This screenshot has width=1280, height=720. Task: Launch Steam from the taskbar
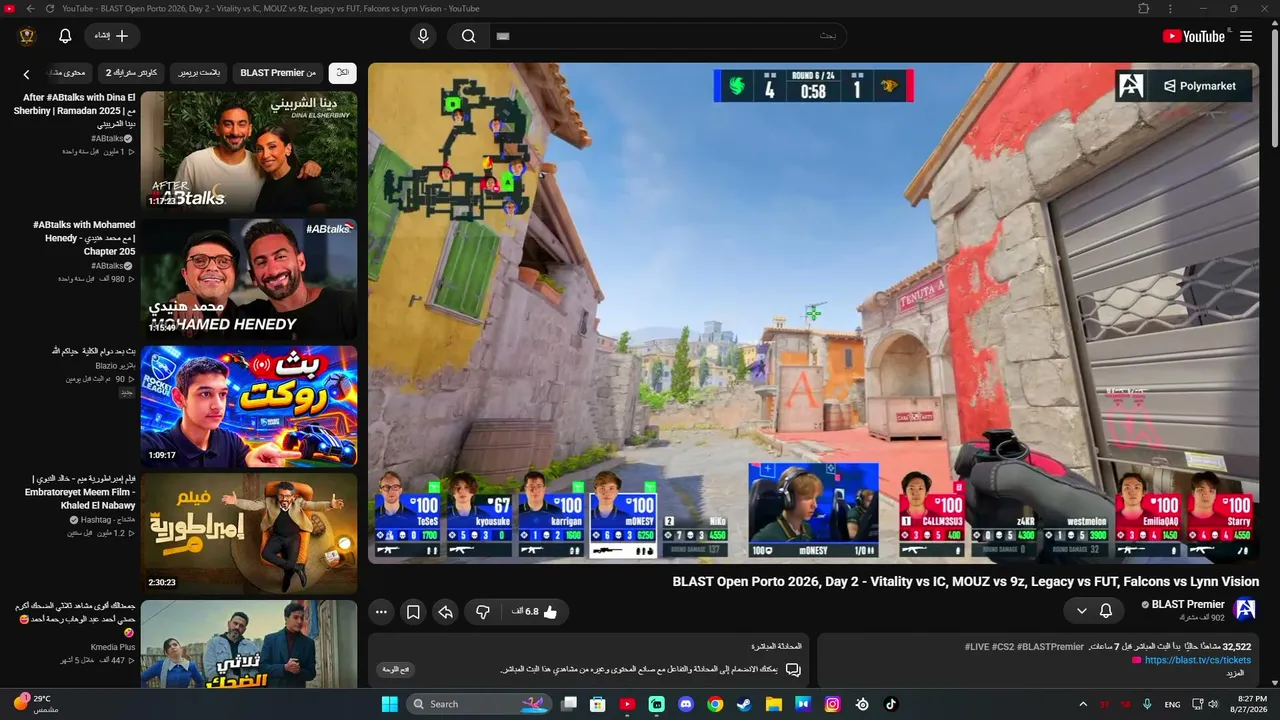(744, 704)
